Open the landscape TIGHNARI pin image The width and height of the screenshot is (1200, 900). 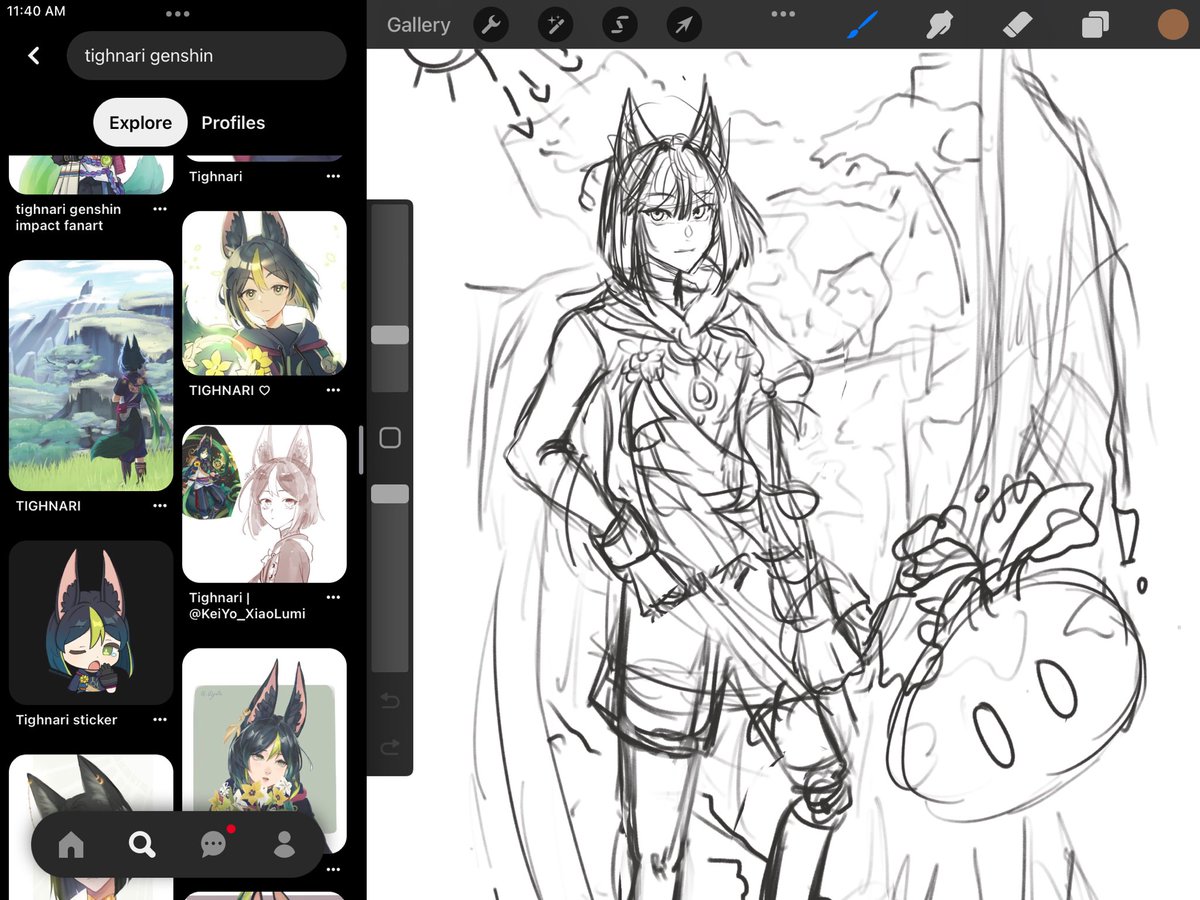point(91,376)
